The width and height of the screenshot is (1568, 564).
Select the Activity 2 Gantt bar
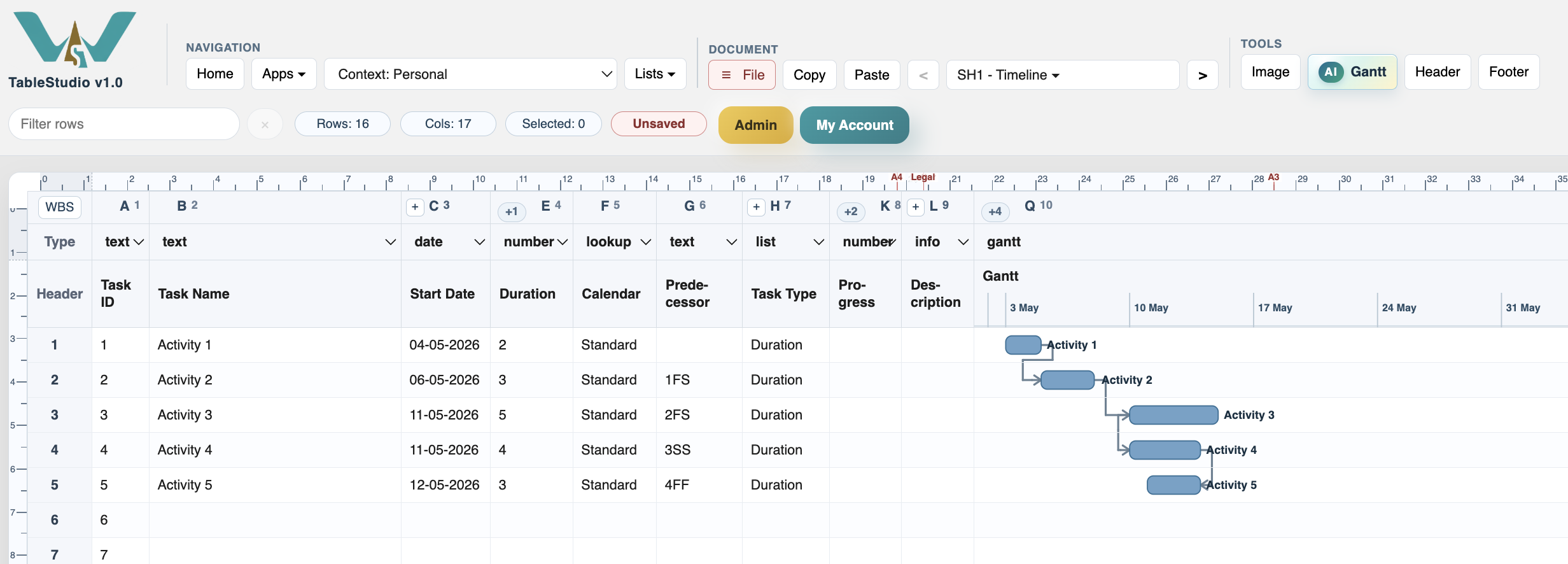[x=1068, y=380]
